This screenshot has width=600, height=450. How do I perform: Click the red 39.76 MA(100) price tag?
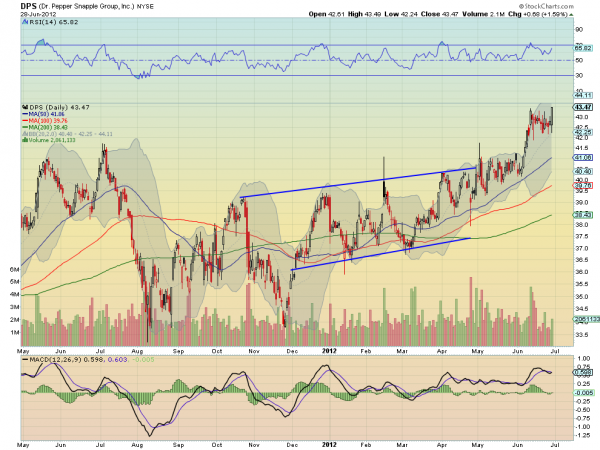[583, 185]
